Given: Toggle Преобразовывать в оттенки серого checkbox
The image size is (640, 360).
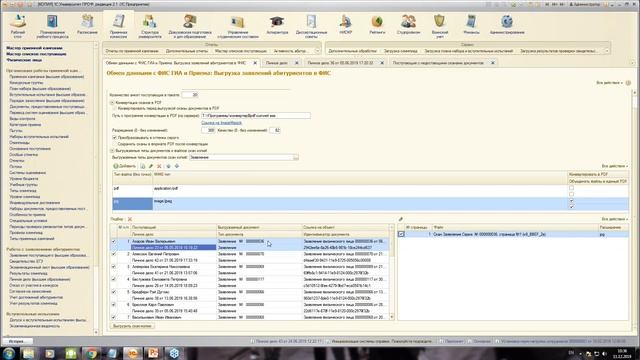Looking at the screenshot, I should 115,138.
